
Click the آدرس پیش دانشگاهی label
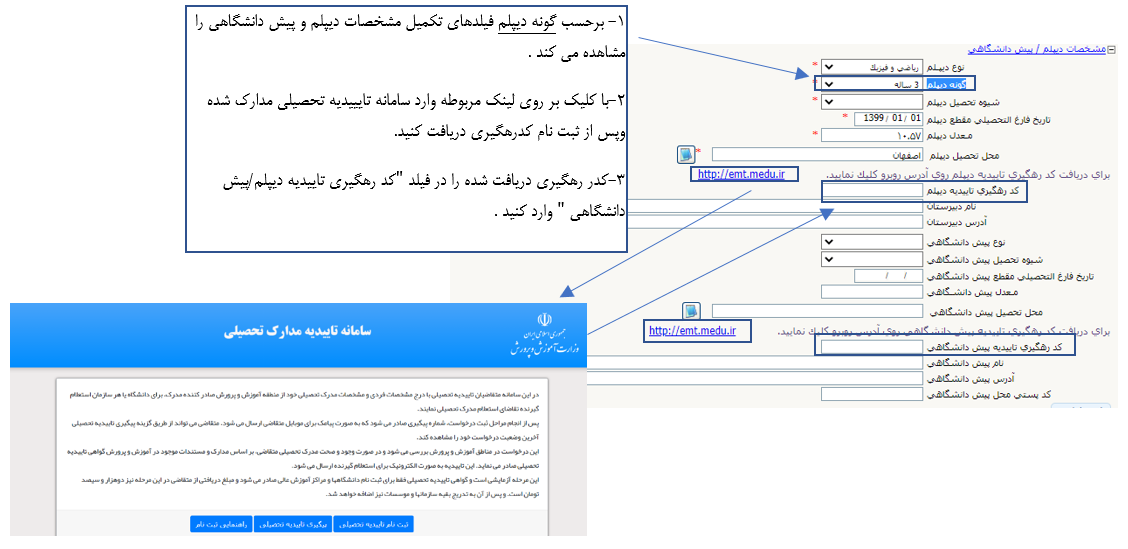click(x=970, y=379)
